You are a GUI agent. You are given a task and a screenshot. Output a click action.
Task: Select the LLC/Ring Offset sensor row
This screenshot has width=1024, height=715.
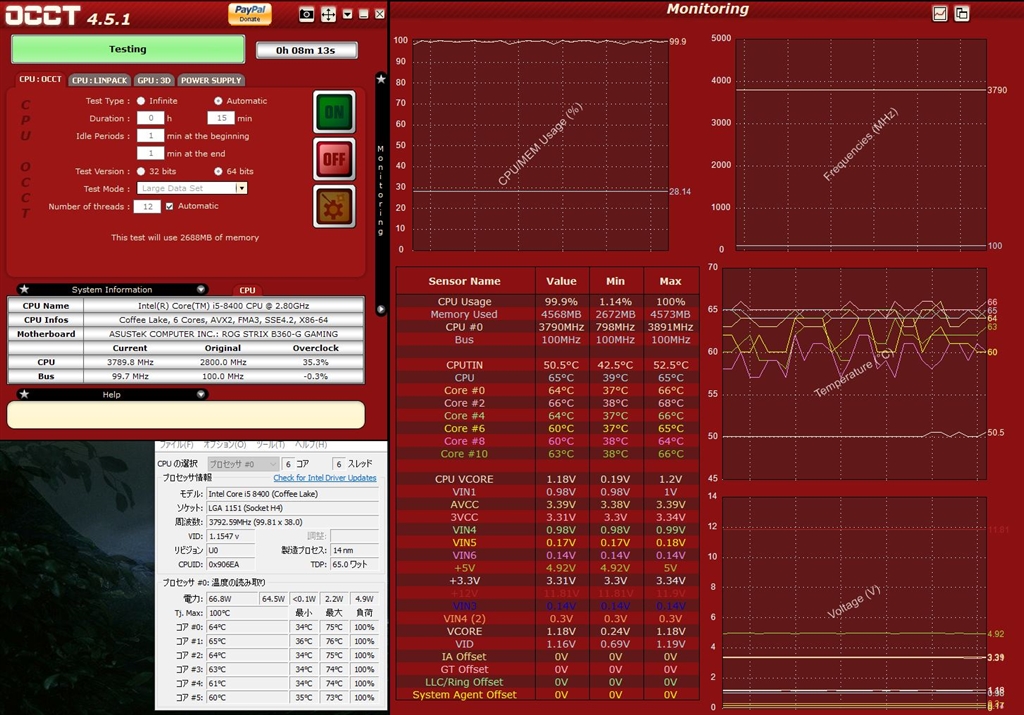(547, 682)
